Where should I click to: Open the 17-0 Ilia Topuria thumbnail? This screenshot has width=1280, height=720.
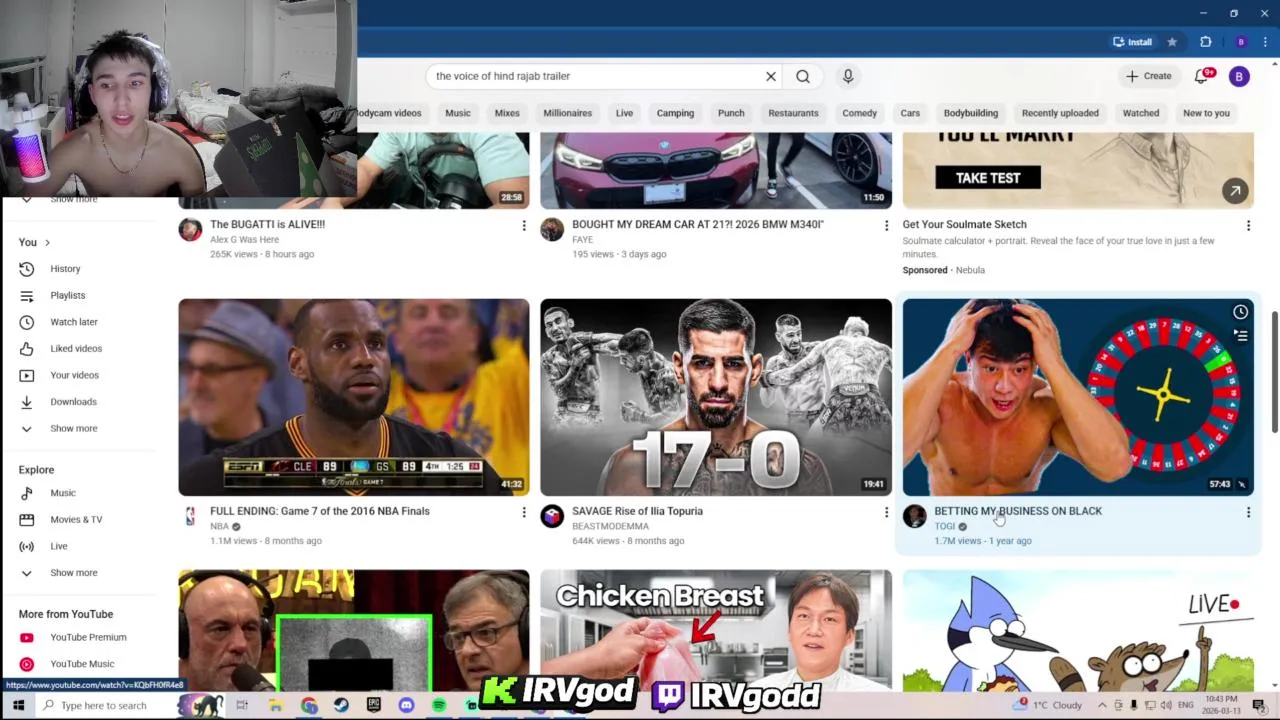(716, 397)
